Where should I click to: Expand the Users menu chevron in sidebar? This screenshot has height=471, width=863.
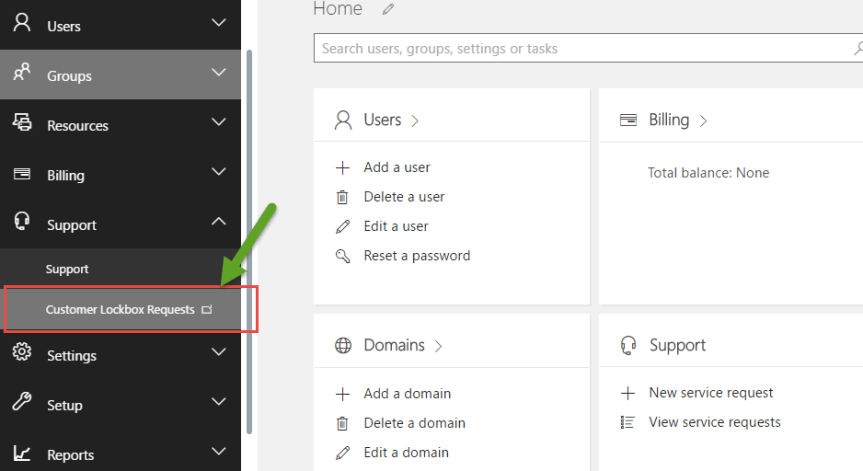[x=219, y=23]
